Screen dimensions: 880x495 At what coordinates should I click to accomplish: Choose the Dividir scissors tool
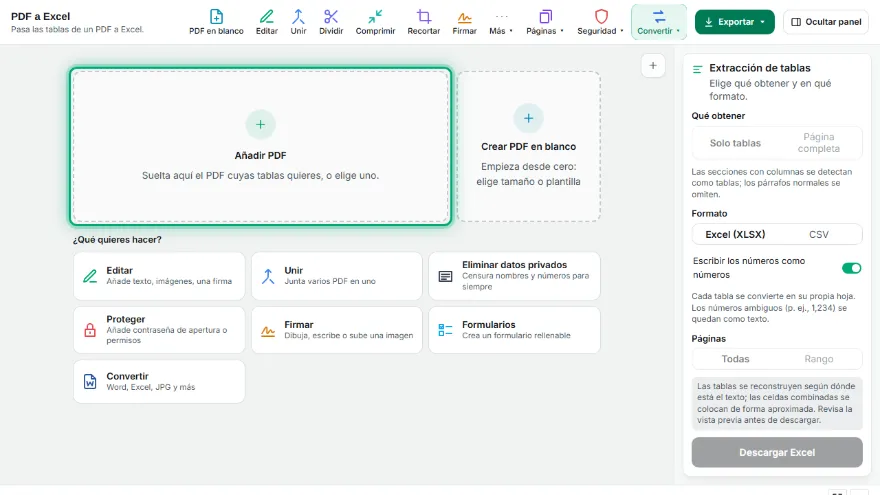point(331,22)
